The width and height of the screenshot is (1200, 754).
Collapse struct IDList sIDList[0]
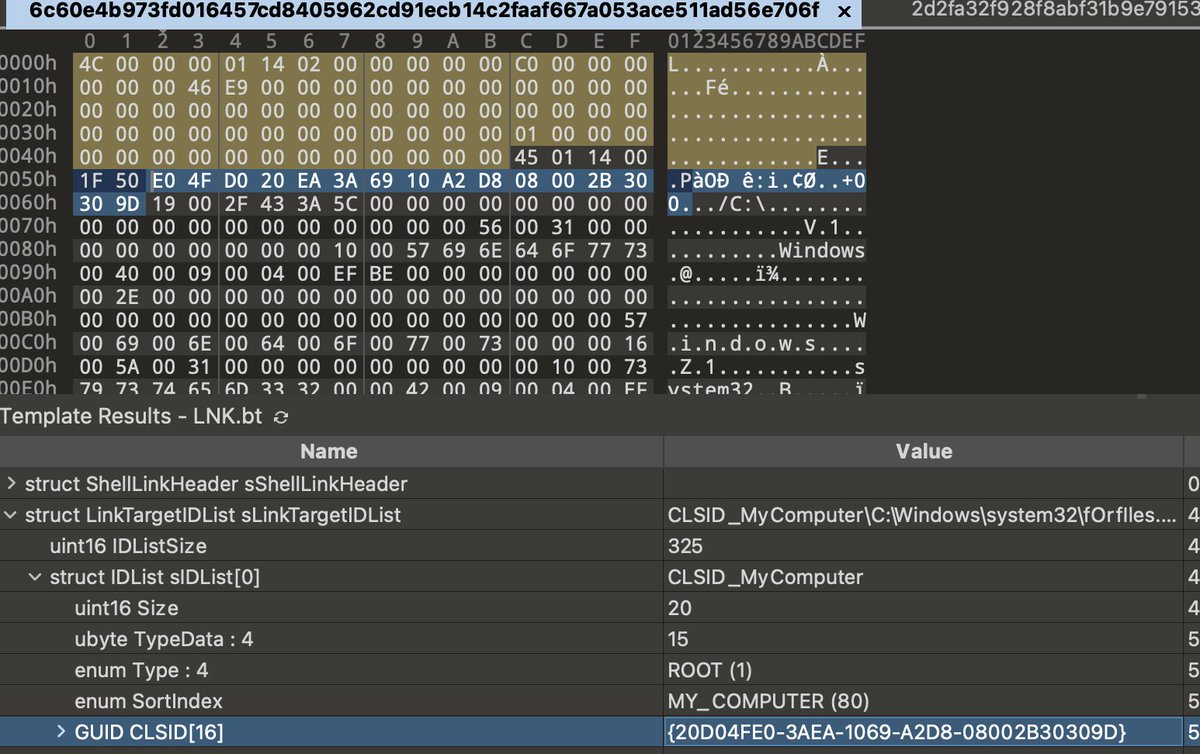tap(36, 577)
